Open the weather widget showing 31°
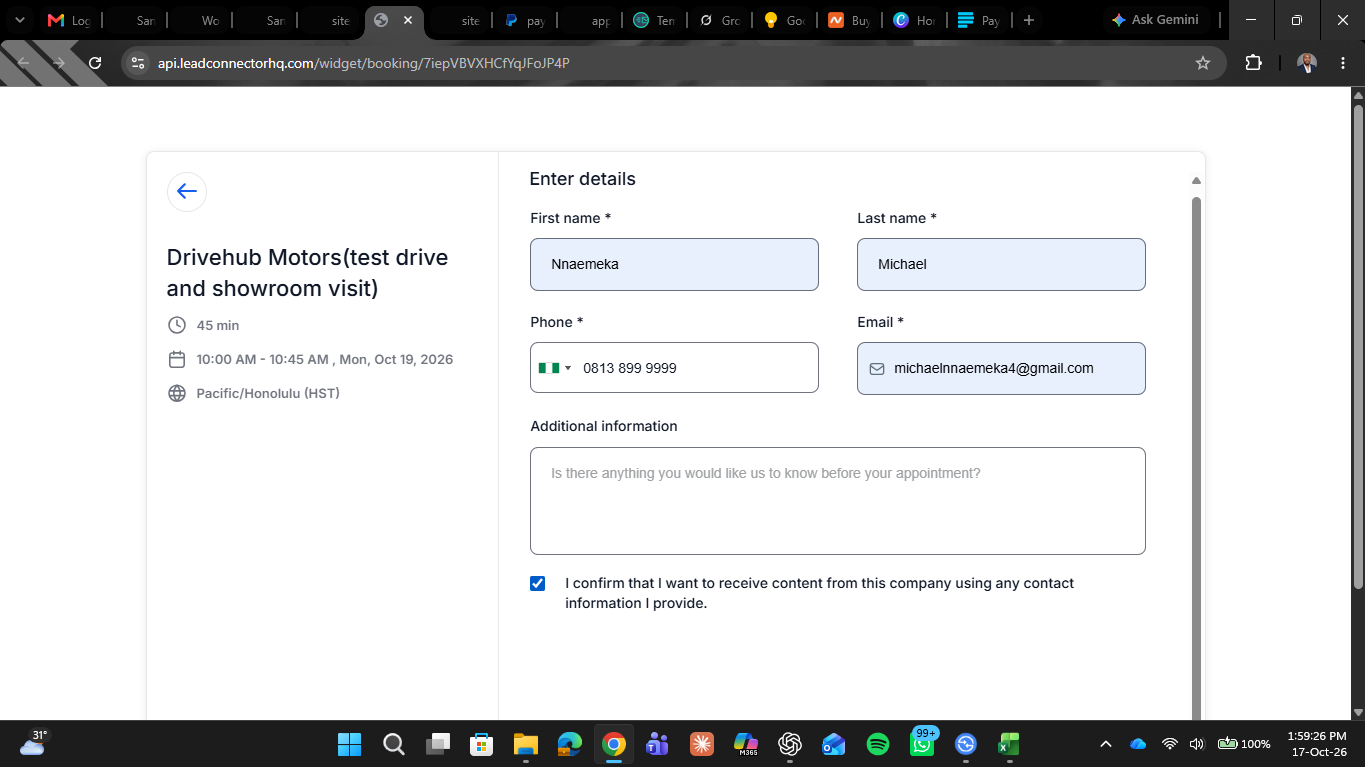1365x767 pixels. coord(33,743)
